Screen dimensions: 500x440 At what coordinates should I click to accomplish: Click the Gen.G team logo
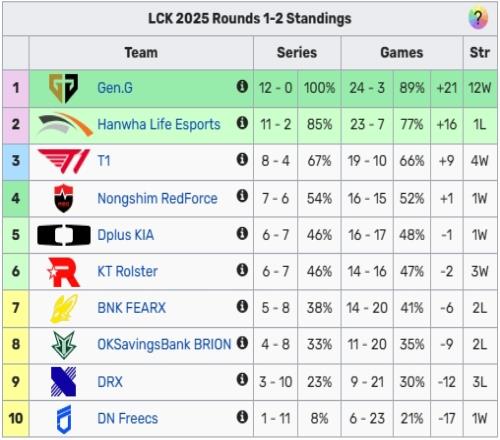tap(63, 88)
